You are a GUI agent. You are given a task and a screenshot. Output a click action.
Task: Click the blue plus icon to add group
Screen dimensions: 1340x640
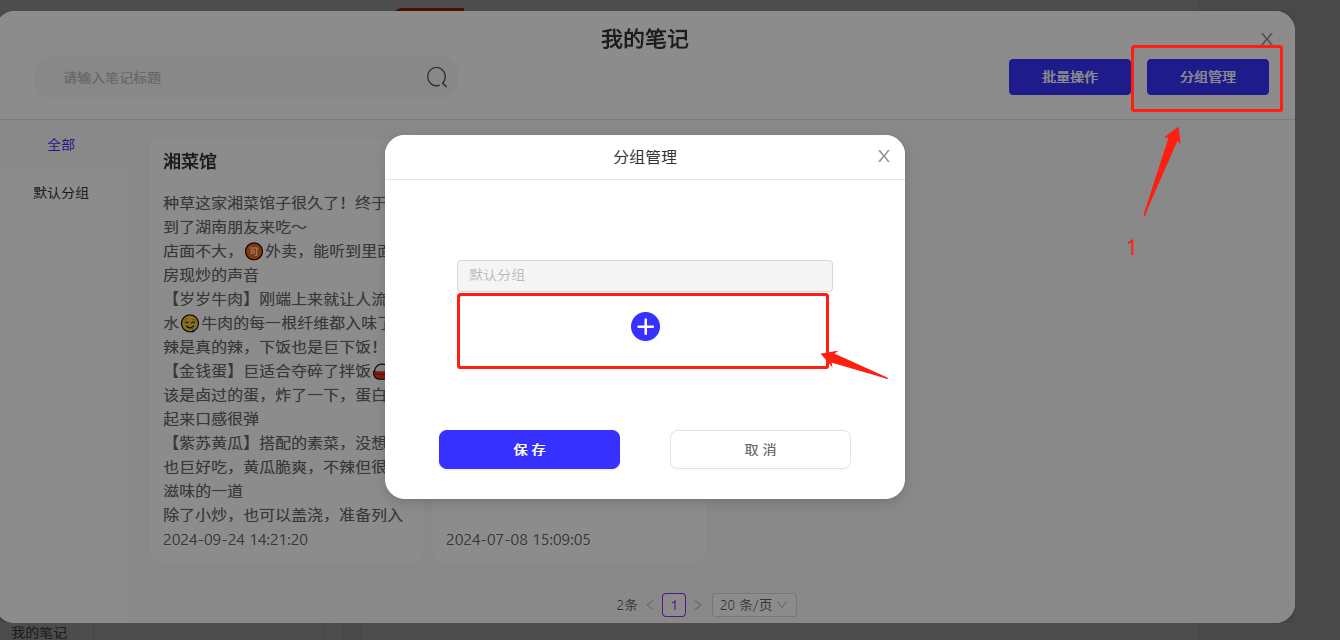645,326
